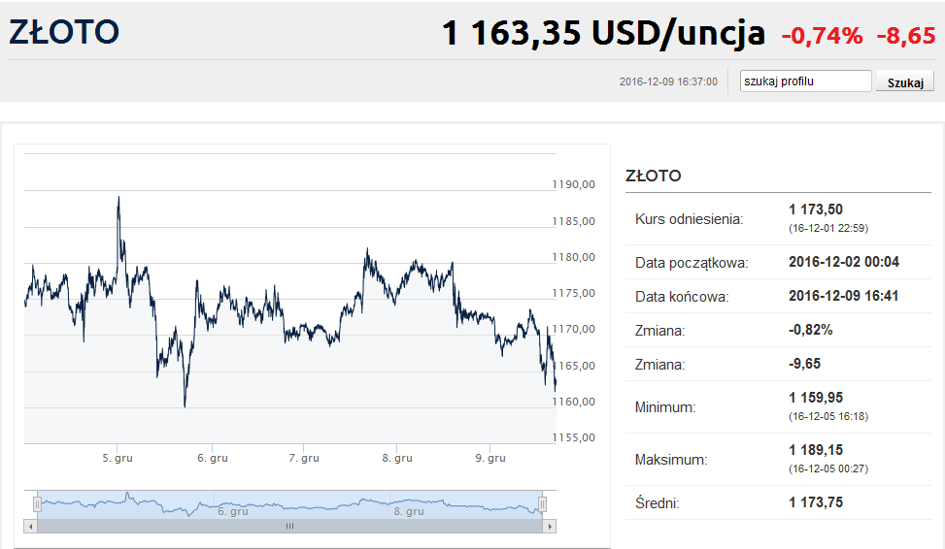The image size is (945, 549).
Task: Click the navigator scroll right arrow
Action: (x=549, y=526)
